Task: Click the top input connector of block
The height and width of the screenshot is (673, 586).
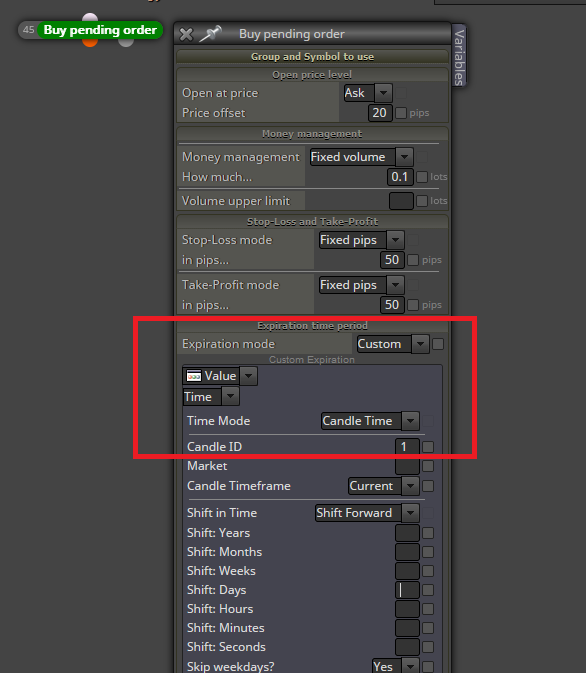Action: [90, 18]
